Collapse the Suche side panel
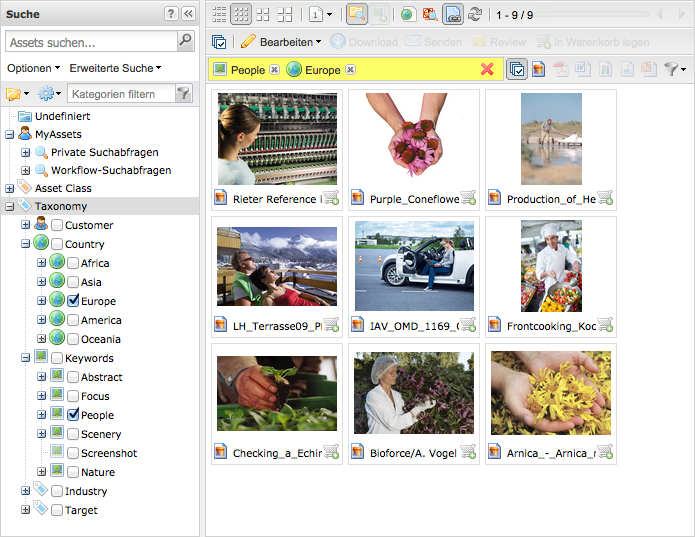This screenshot has height=537, width=695. pyautogui.click(x=188, y=14)
